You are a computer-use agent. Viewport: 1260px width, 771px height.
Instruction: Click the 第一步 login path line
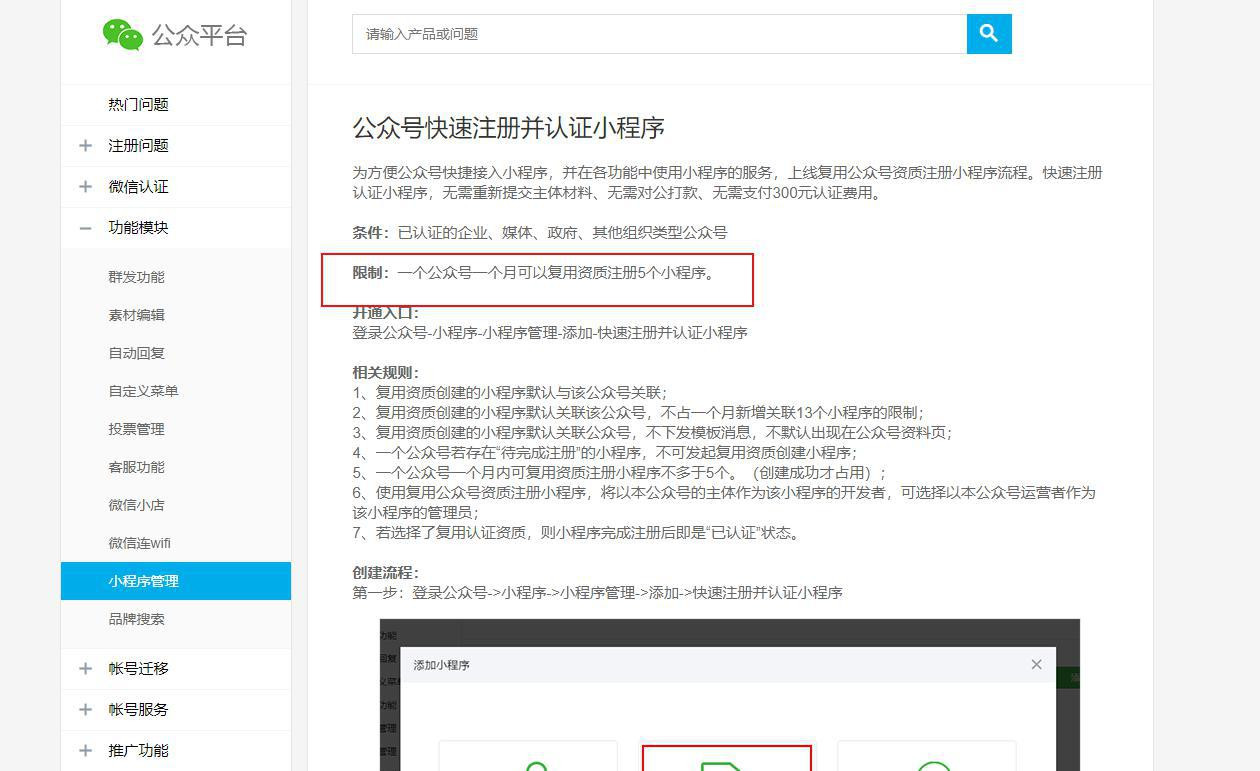tap(597, 593)
